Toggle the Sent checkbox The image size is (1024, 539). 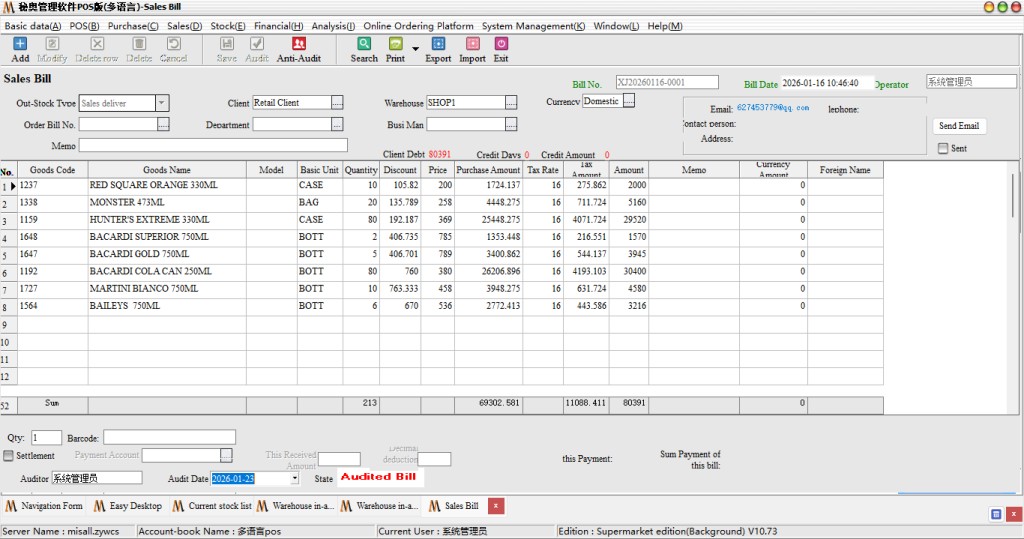pyautogui.click(x=943, y=149)
